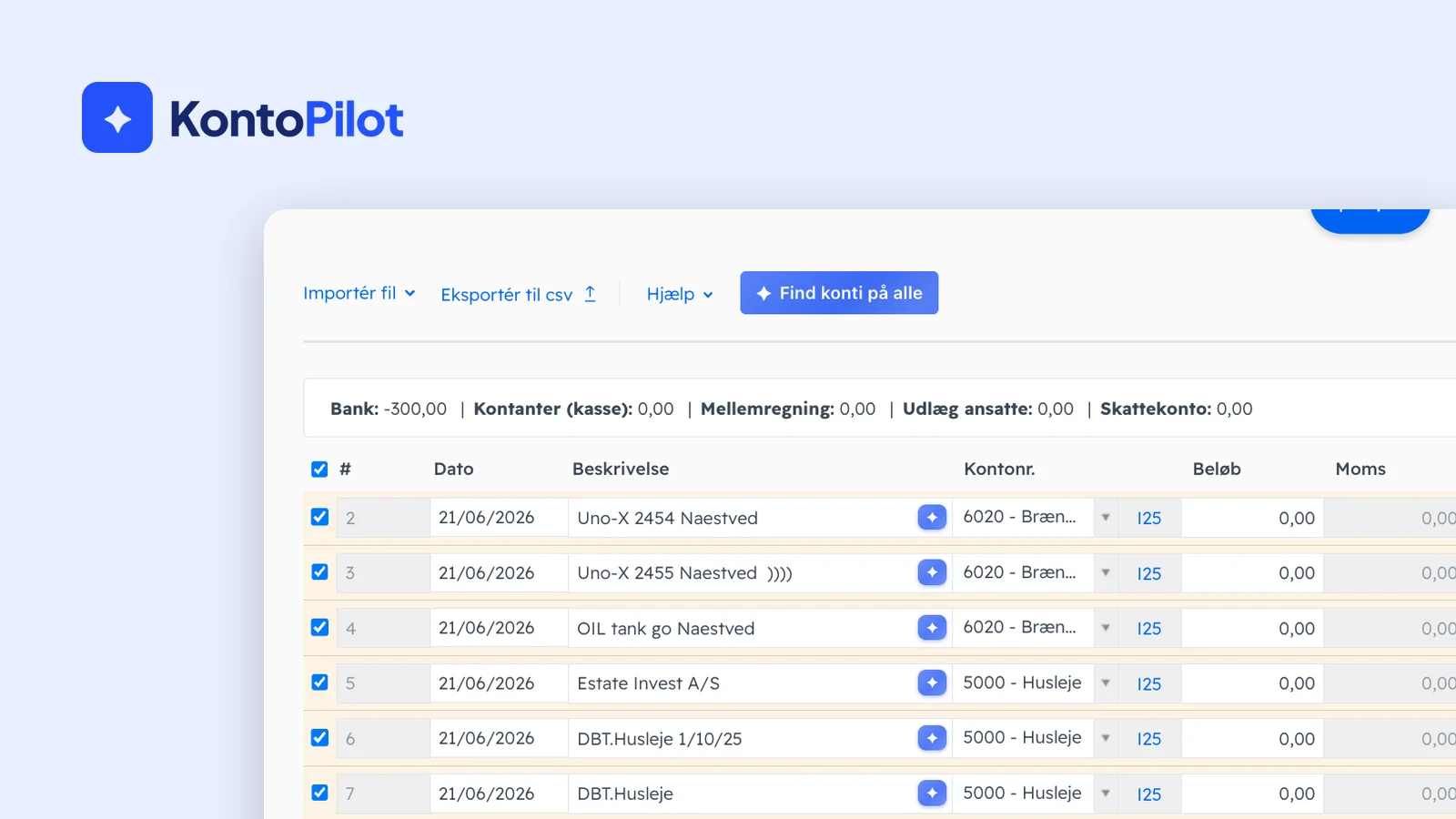Viewport: 1456px width, 819px height.
Task: Click the AI sparkle icon for Estate Invest A/S
Action: [932, 682]
